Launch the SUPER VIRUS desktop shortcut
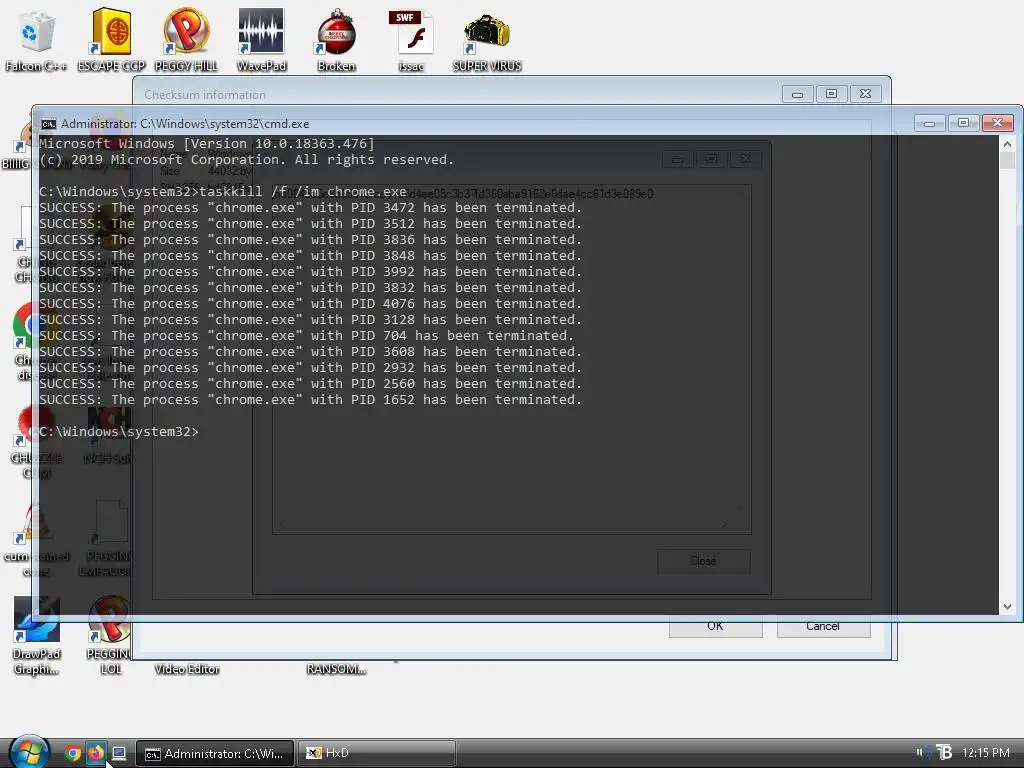 [x=487, y=39]
